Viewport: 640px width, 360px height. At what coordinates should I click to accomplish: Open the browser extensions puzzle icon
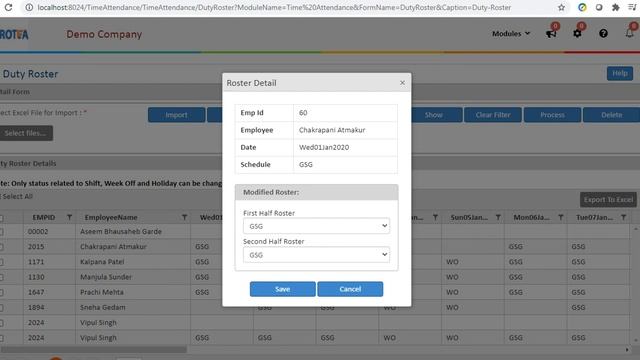(616, 7)
